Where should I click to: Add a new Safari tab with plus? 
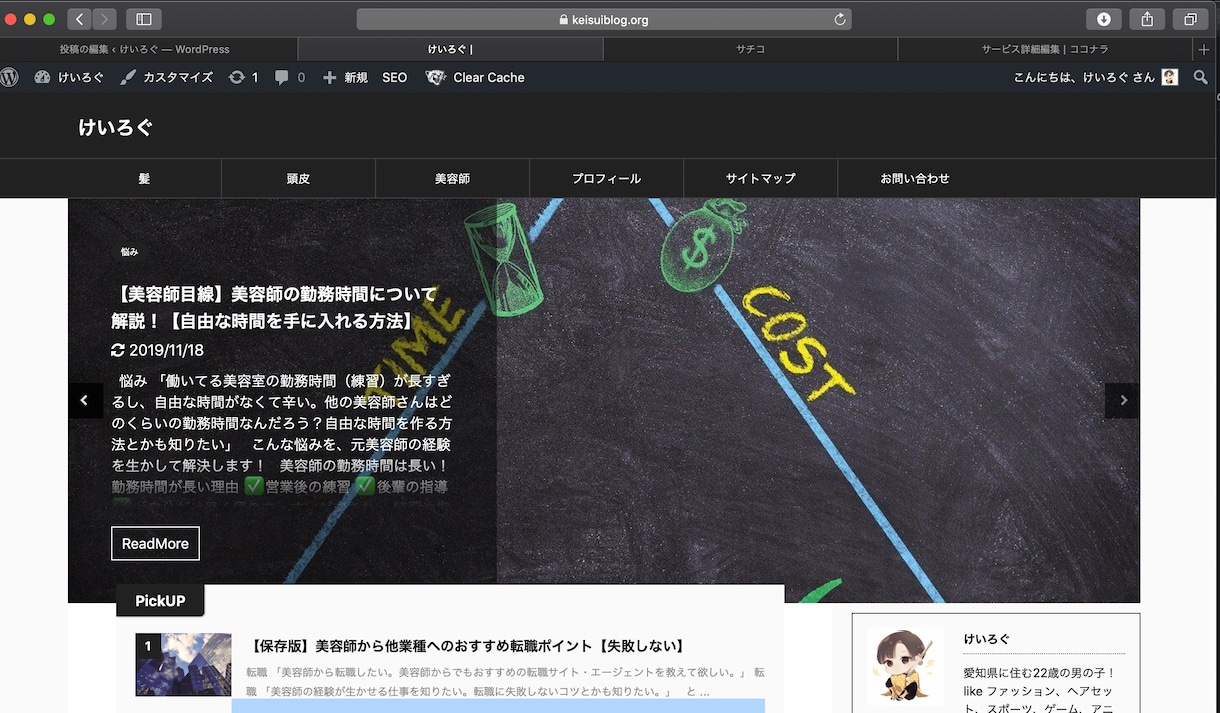(x=1204, y=49)
